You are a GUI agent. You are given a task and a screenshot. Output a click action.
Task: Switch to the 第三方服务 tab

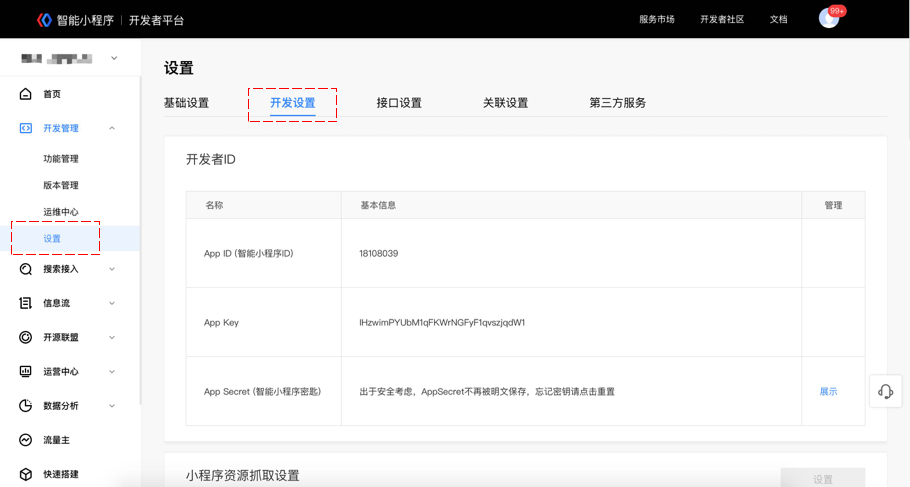pos(618,103)
